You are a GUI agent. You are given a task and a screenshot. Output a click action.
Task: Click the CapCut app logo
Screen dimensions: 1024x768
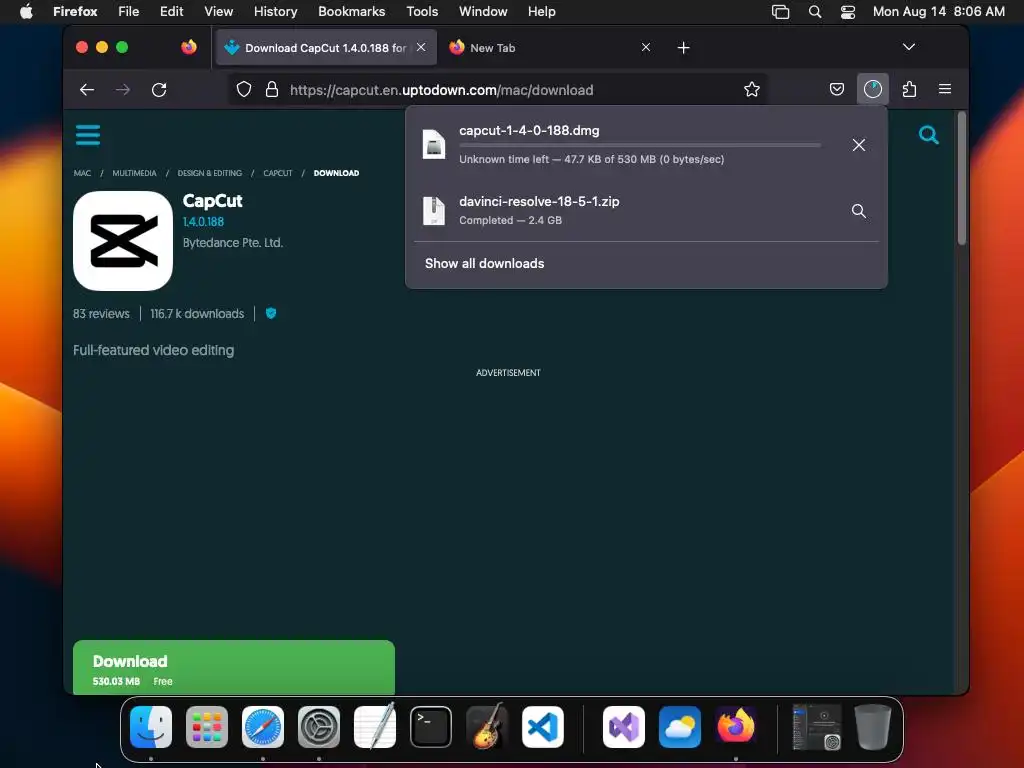[x=123, y=241]
